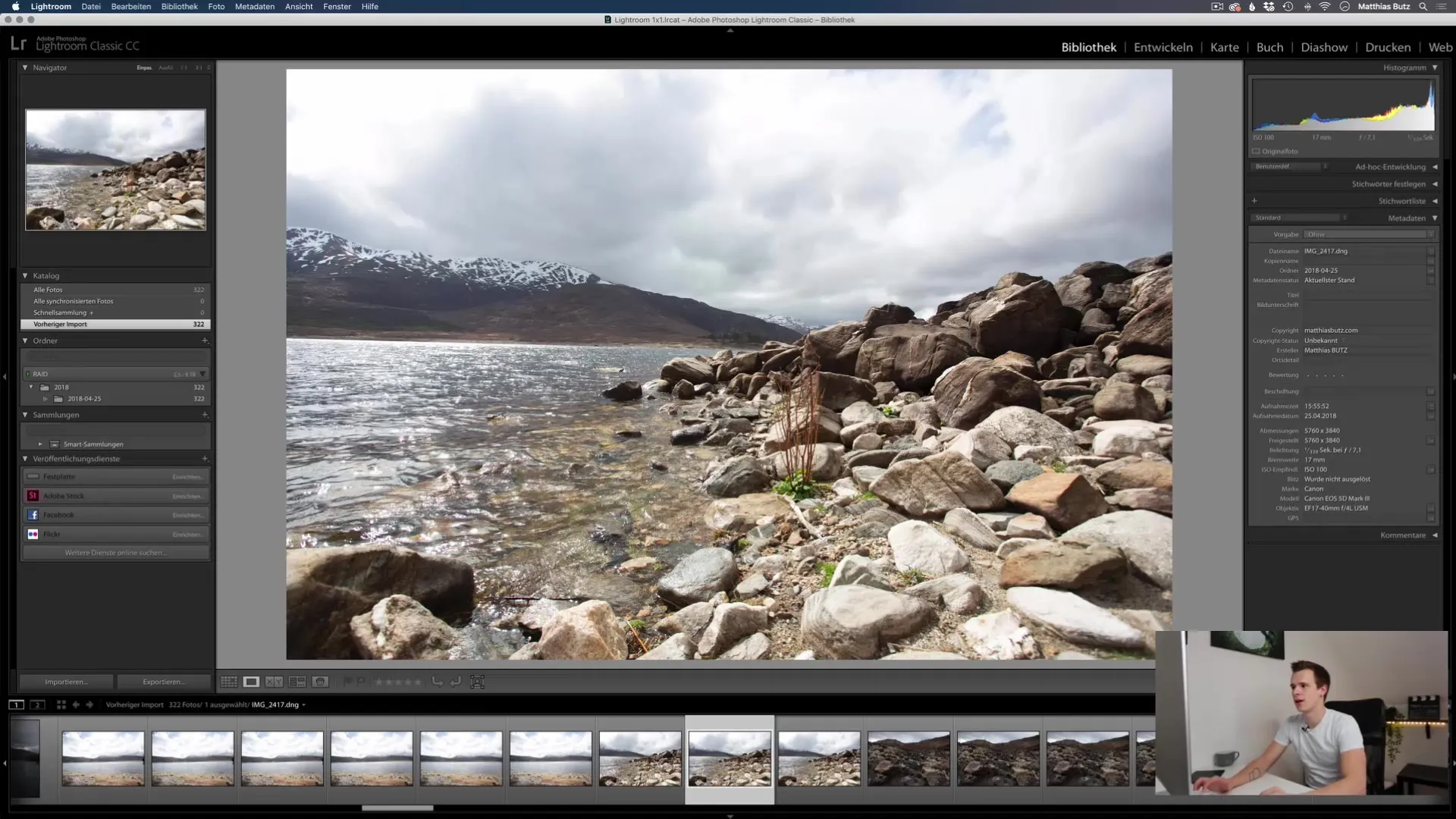Flag photo as rejected
The height and width of the screenshot is (819, 1456).
point(361,682)
